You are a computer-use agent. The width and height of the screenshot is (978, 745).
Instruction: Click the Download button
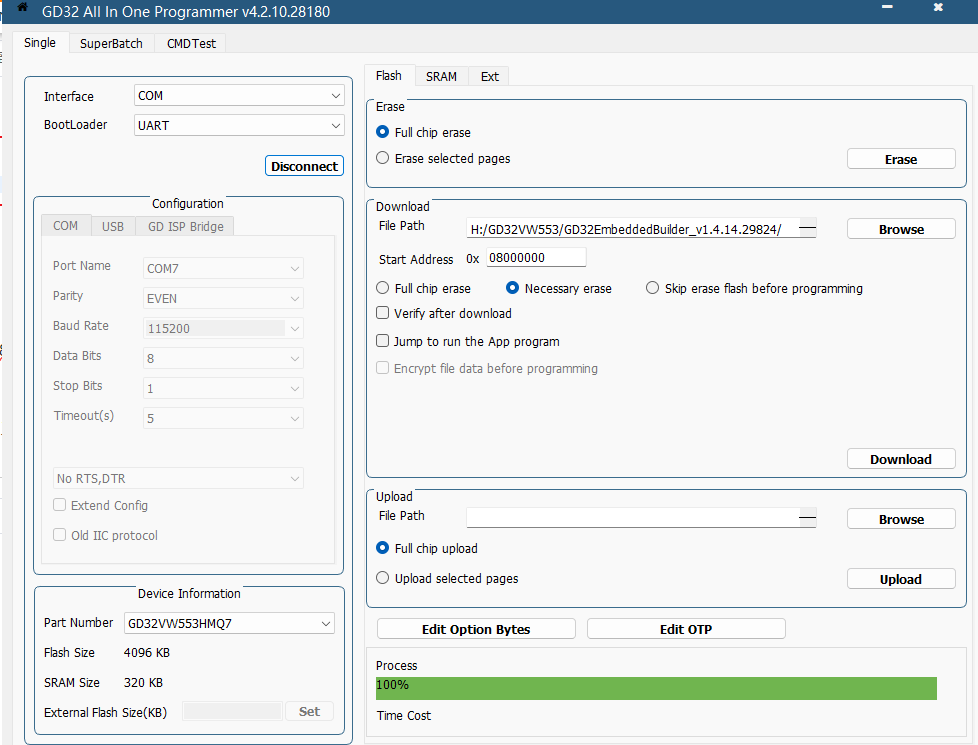point(900,459)
